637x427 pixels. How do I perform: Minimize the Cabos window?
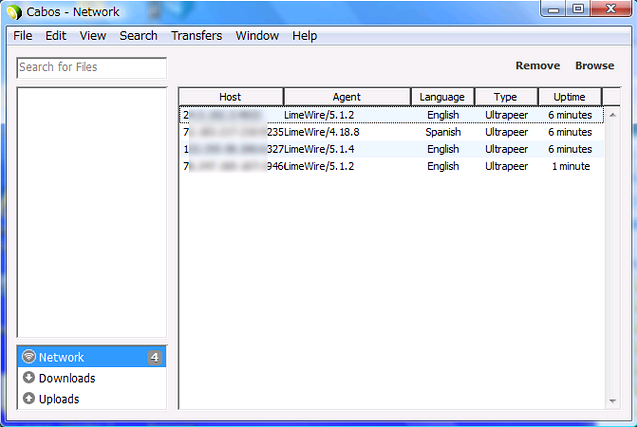(553, 9)
